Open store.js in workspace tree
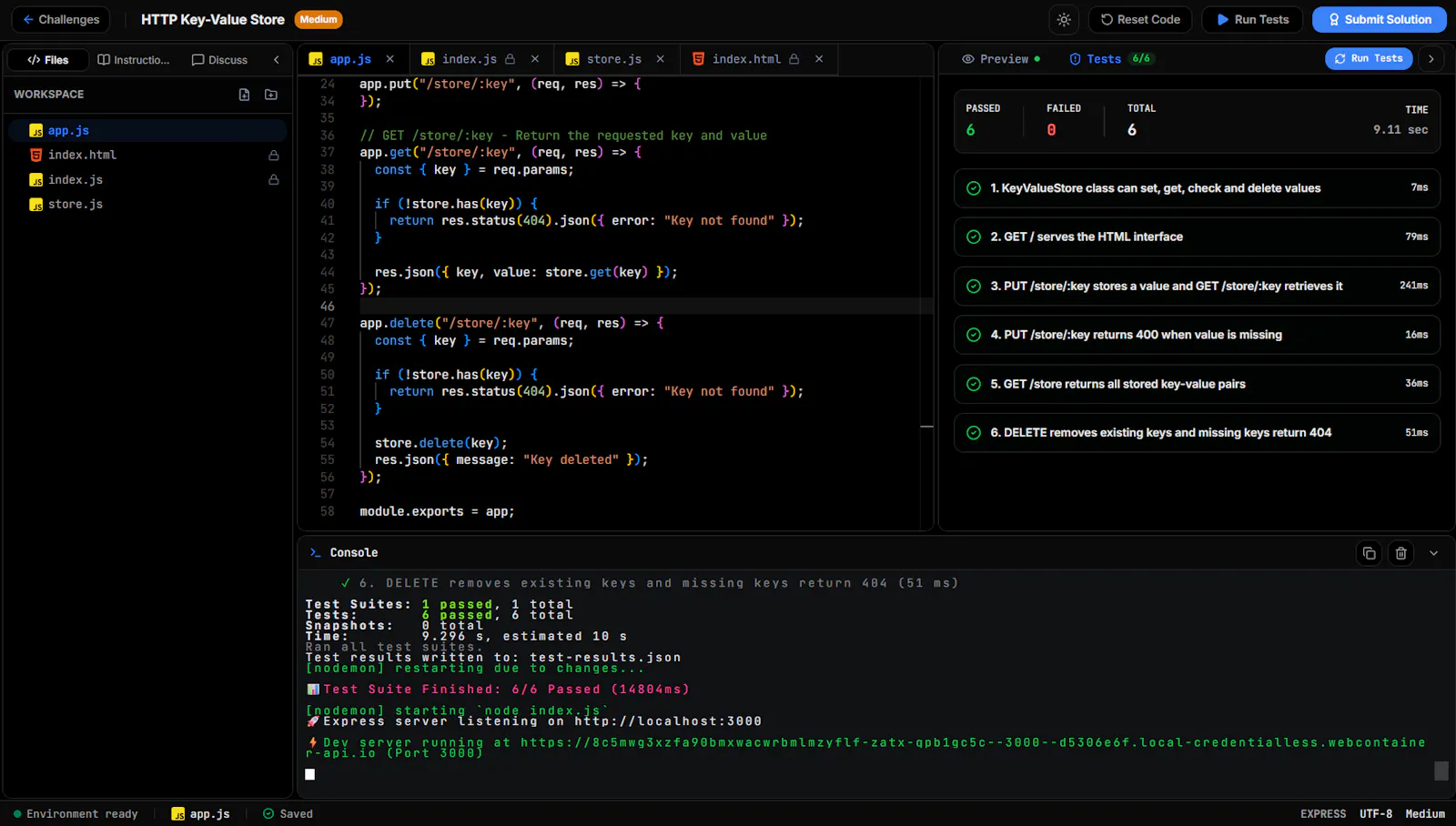The width and height of the screenshot is (1456, 826). (x=147, y=205)
